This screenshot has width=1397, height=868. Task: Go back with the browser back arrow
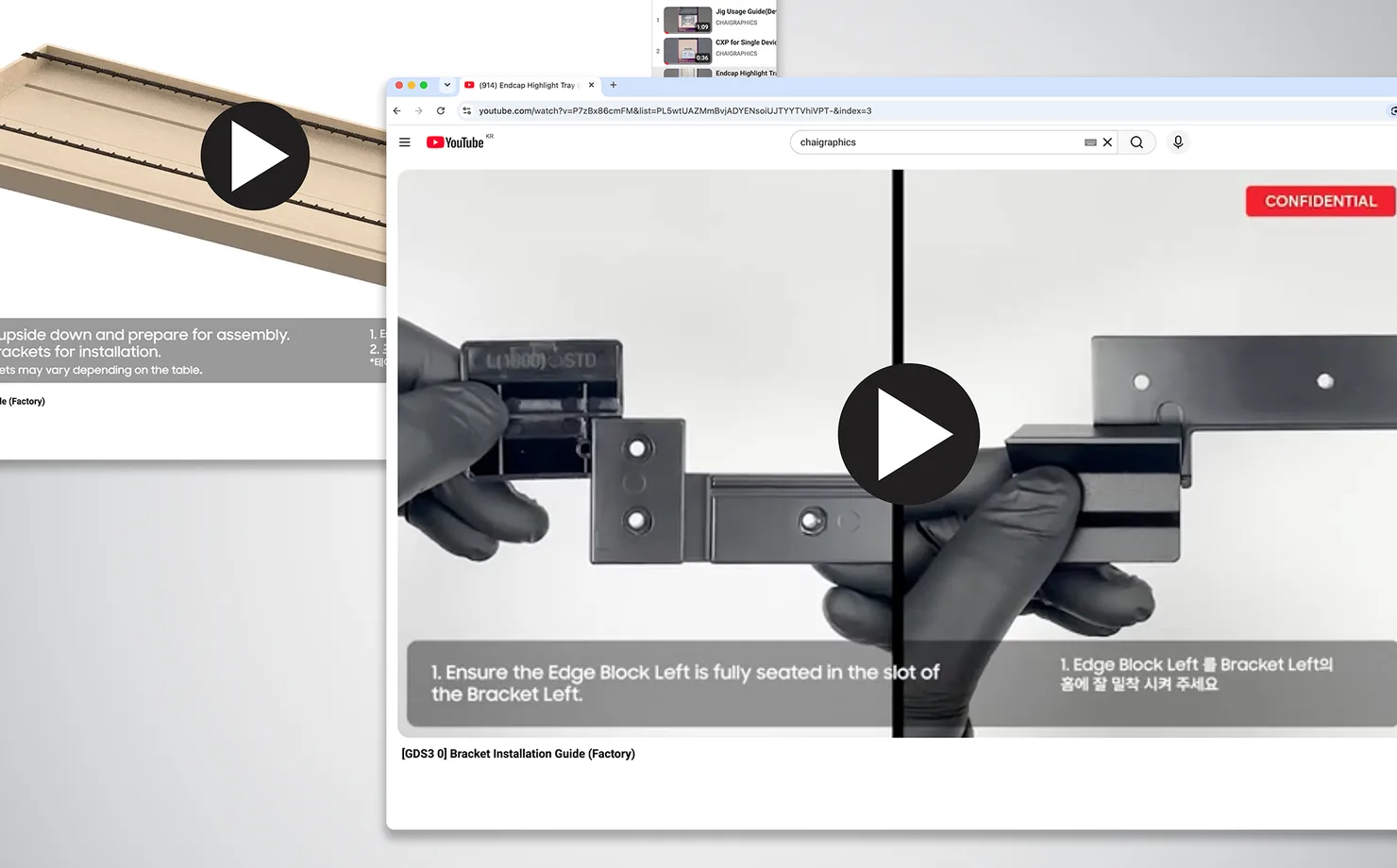click(x=396, y=110)
